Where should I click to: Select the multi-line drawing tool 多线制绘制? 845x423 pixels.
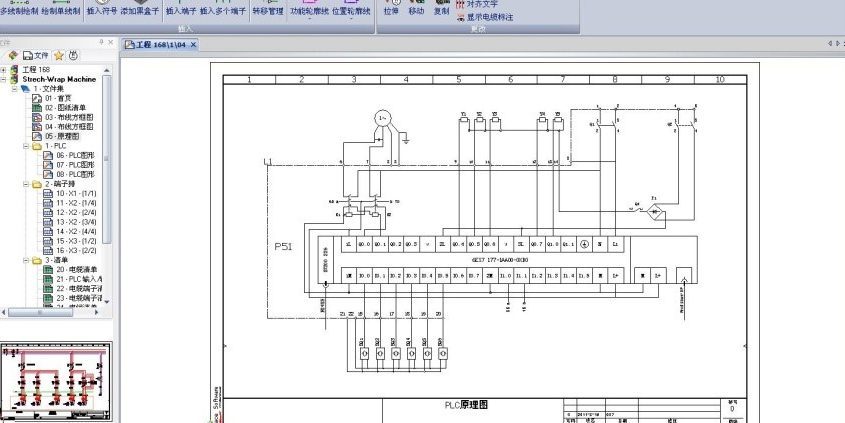click(x=19, y=9)
